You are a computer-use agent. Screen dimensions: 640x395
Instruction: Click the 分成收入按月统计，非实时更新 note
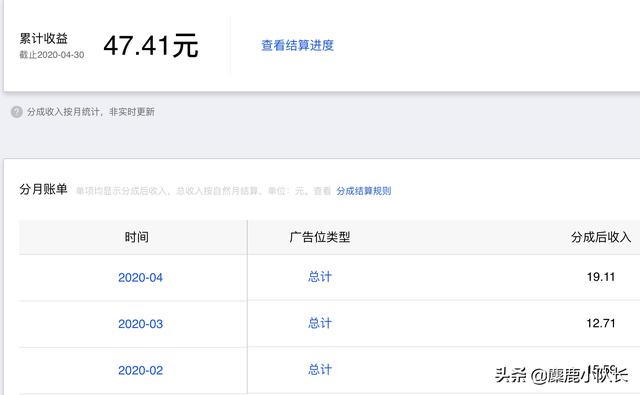click(91, 112)
